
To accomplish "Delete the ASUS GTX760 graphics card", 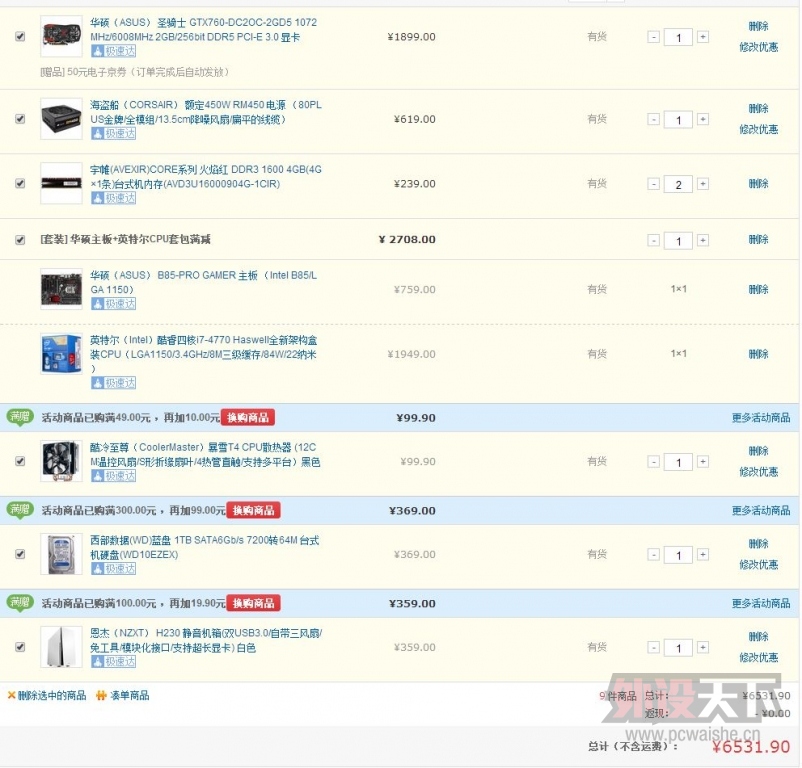I will pos(758,26).
